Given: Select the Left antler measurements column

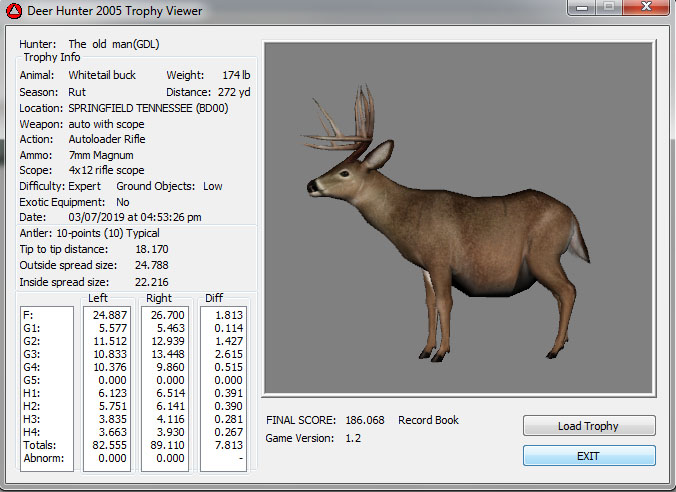Looking at the screenshot, I should point(107,388).
